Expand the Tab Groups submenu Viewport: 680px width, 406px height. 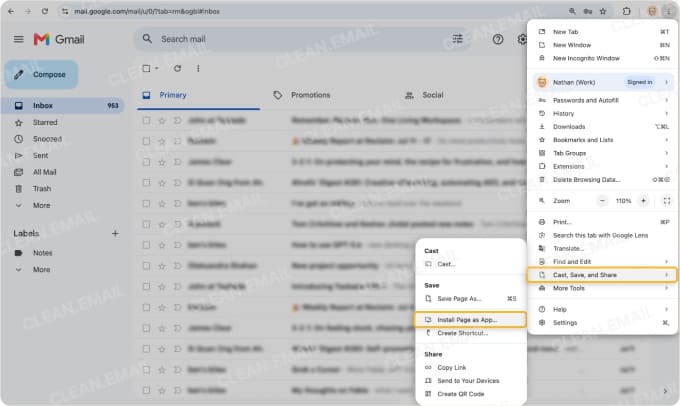(x=603, y=153)
